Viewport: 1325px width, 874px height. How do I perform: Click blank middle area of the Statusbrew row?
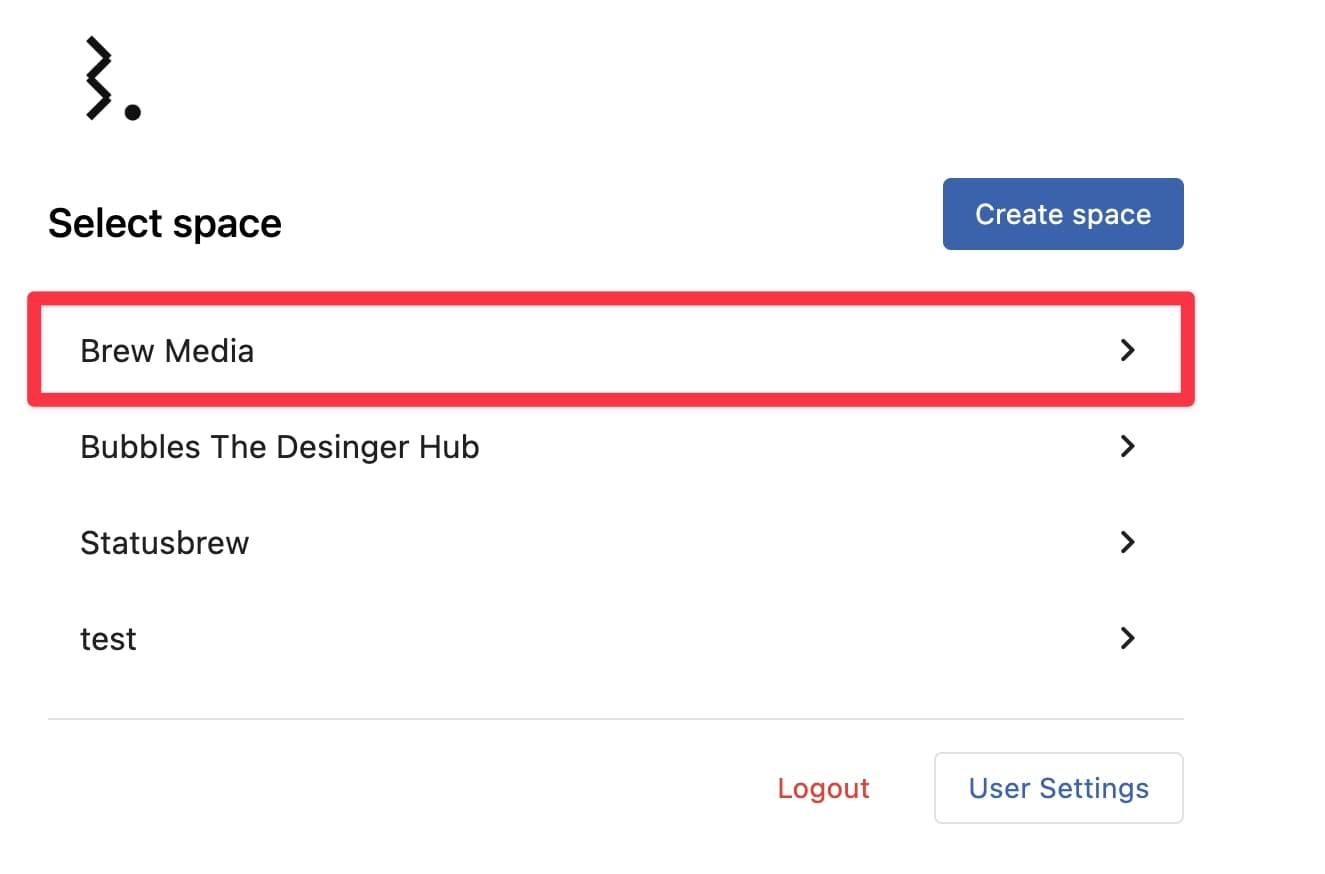click(650, 543)
